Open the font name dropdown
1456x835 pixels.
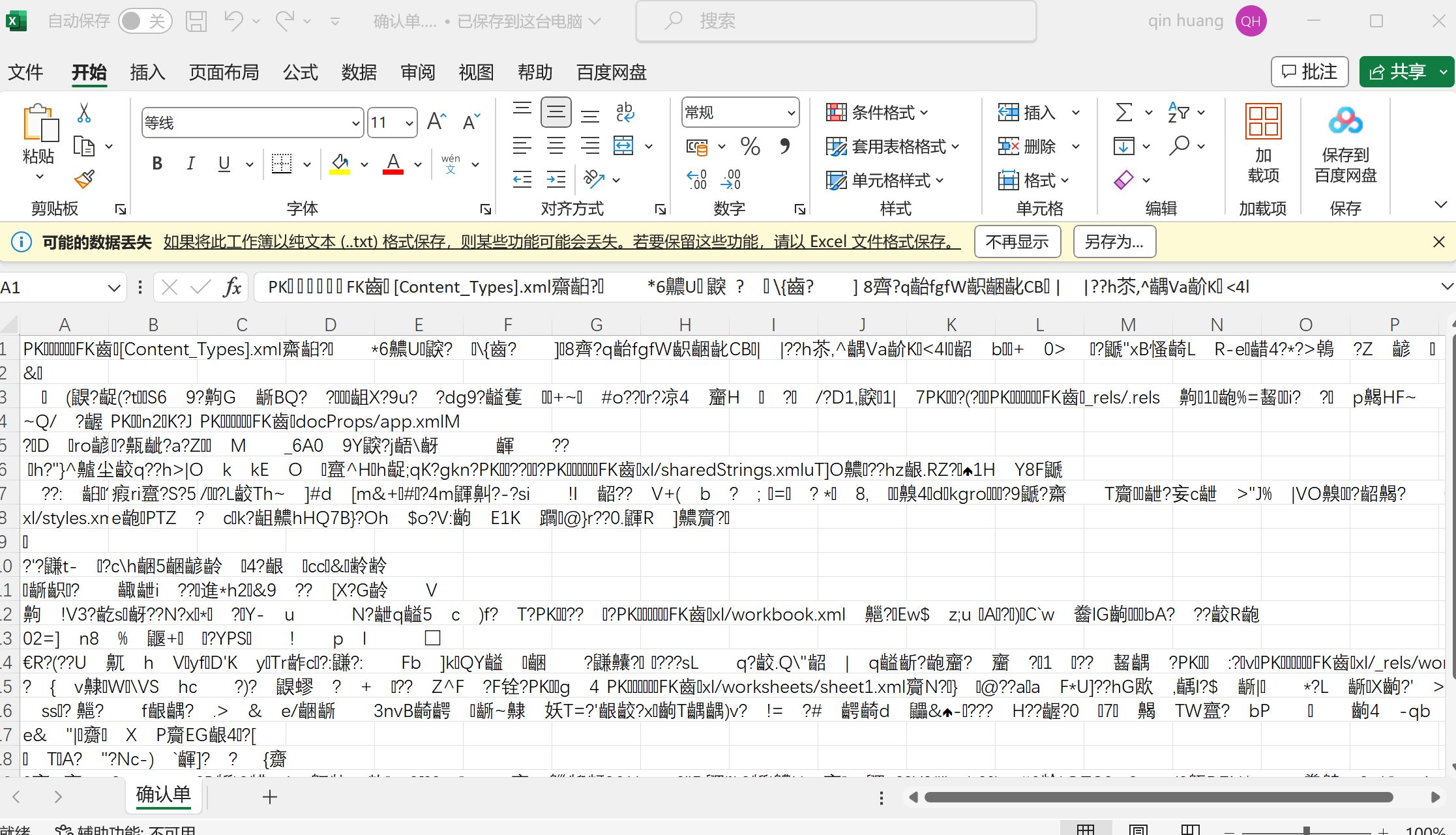pos(355,123)
